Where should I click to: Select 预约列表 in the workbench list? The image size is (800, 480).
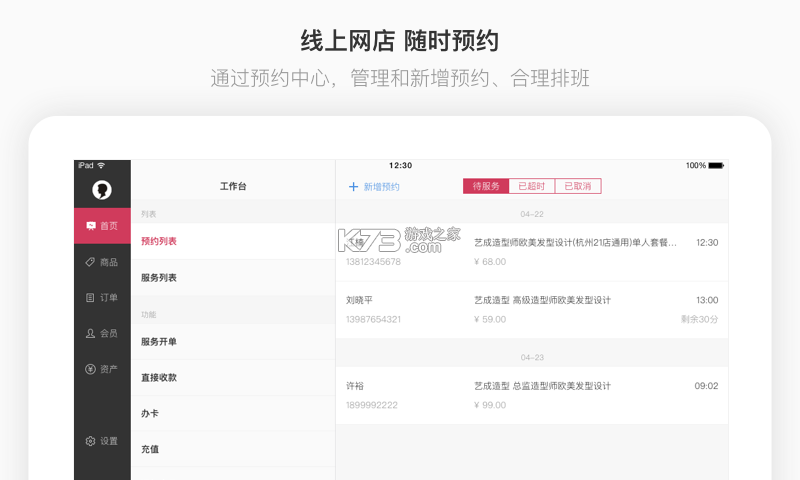[233, 241]
